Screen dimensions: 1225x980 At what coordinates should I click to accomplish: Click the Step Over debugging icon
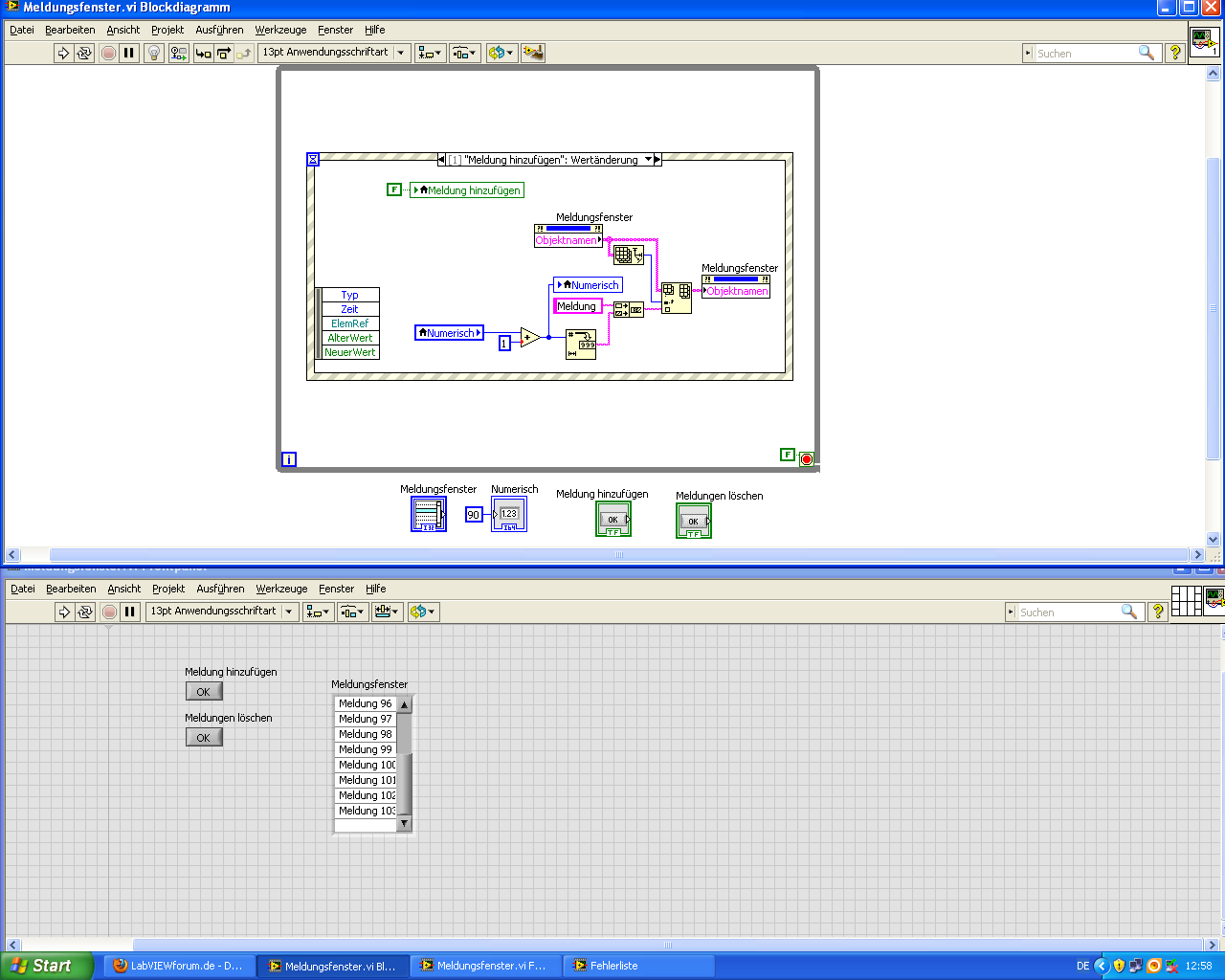coord(224,53)
